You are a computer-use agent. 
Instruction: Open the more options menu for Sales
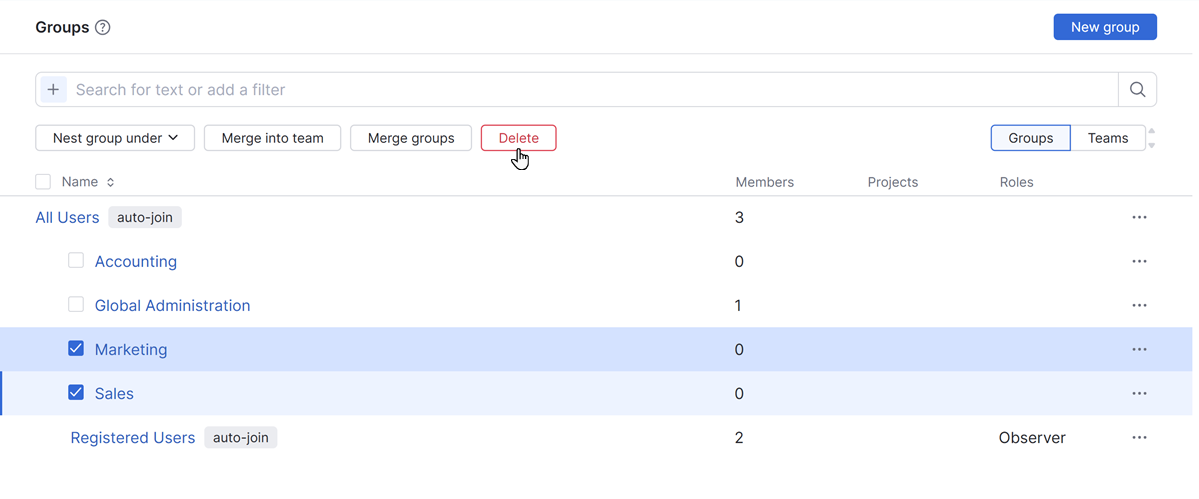1139,394
